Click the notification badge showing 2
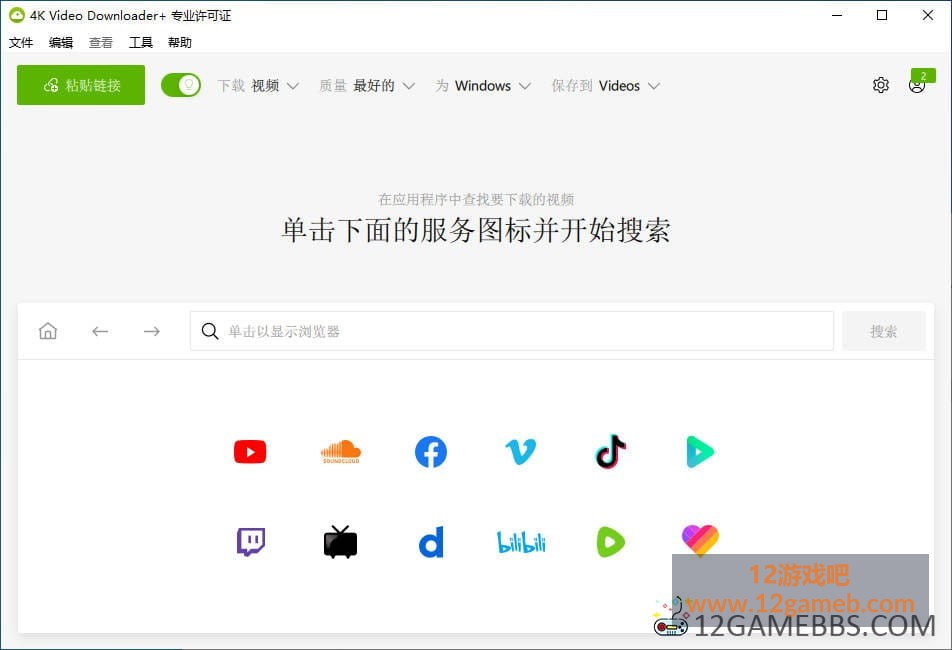The height and width of the screenshot is (650, 952). [923, 75]
